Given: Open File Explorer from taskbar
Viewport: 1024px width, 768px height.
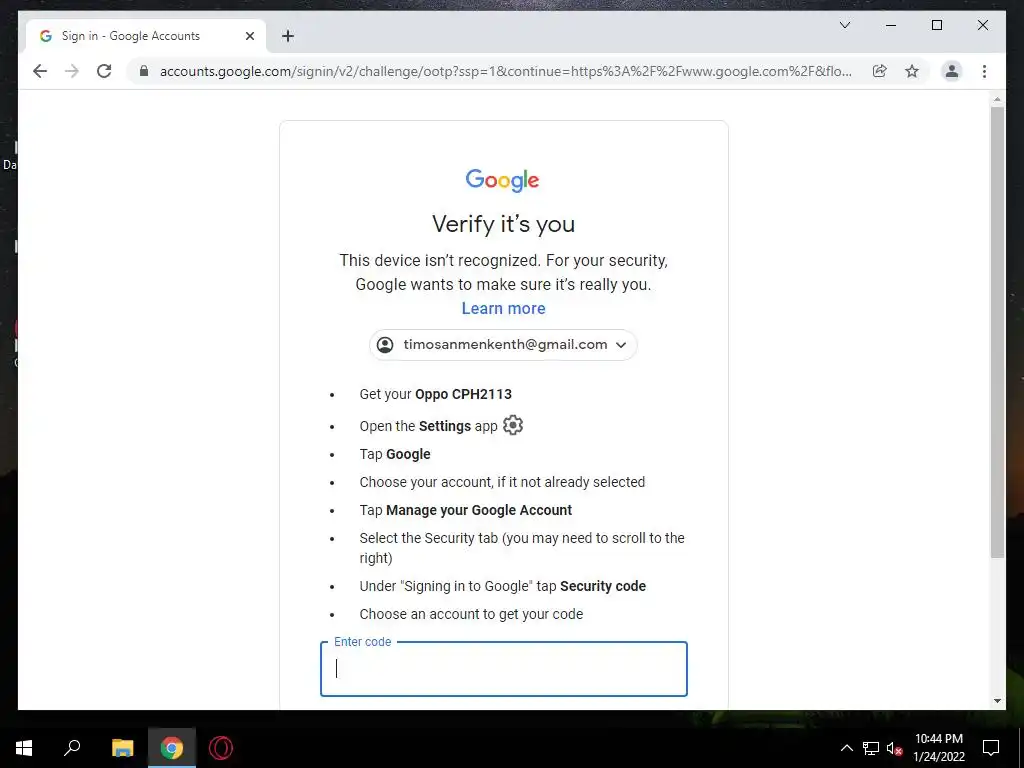Looking at the screenshot, I should [x=122, y=748].
